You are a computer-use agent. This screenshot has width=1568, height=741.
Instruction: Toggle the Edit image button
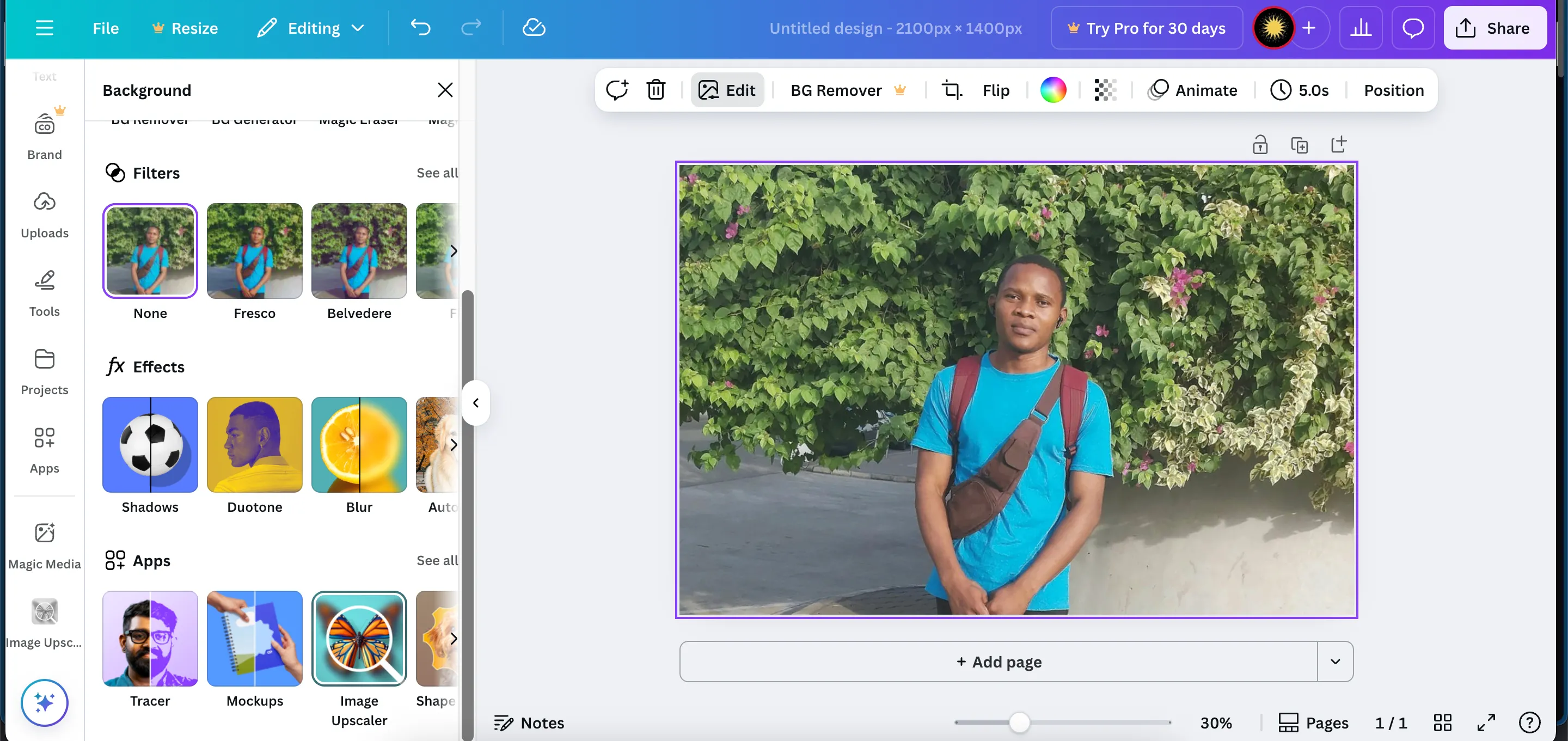(727, 90)
